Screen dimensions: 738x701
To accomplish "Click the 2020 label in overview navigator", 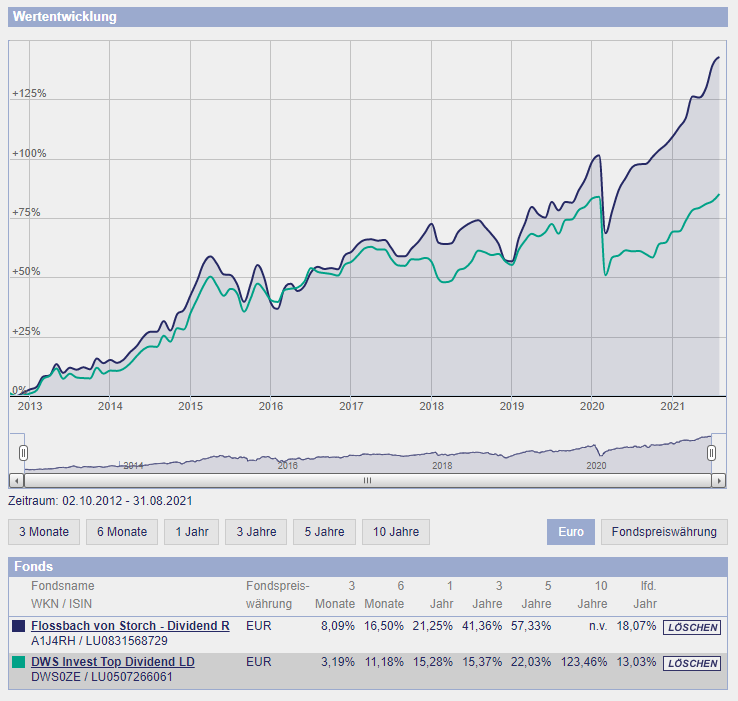I will click(x=596, y=466).
